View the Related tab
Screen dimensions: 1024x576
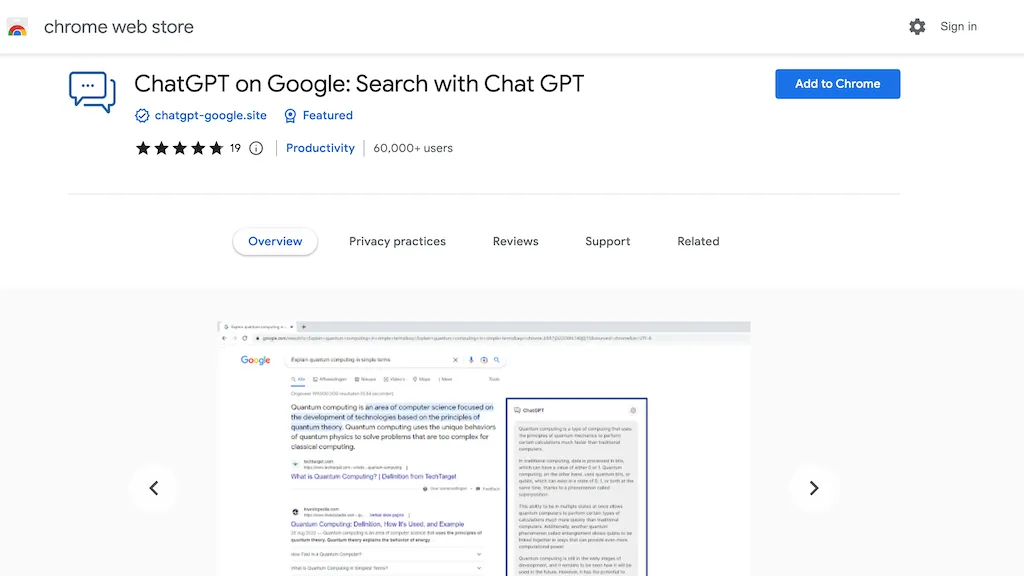point(698,241)
